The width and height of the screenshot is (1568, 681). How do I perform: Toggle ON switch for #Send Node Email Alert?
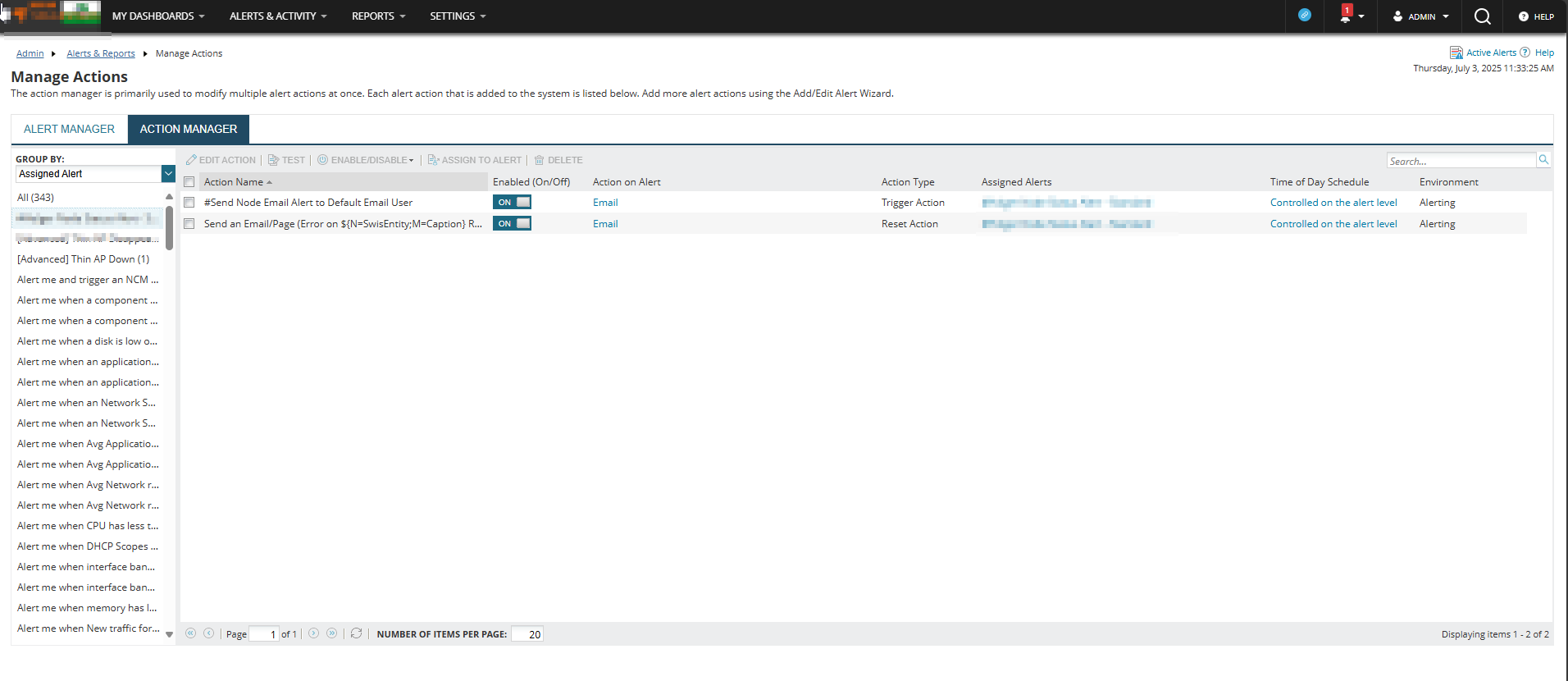512,203
